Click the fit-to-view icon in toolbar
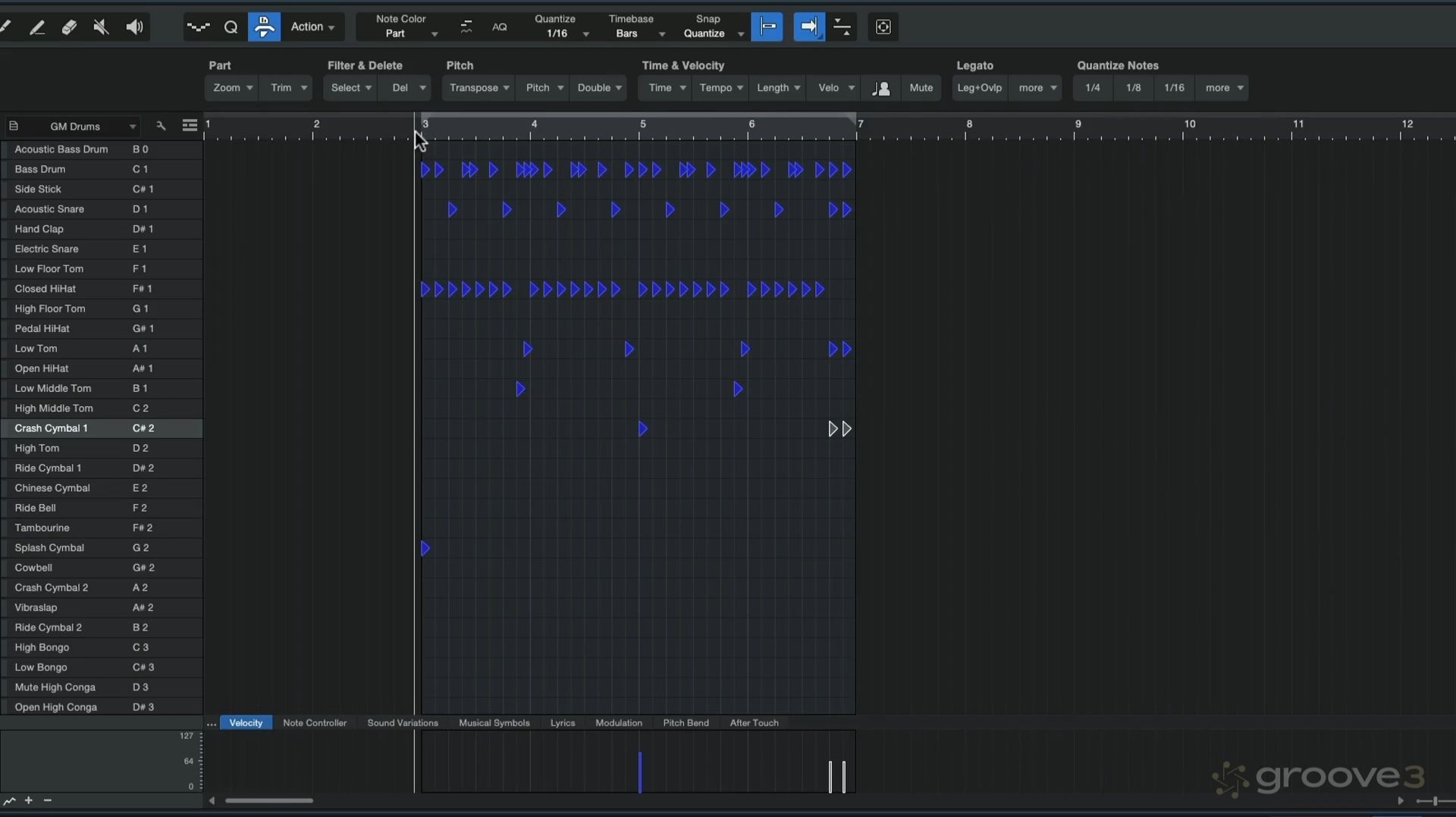Screen dimensions: 1456x817 coord(883,27)
